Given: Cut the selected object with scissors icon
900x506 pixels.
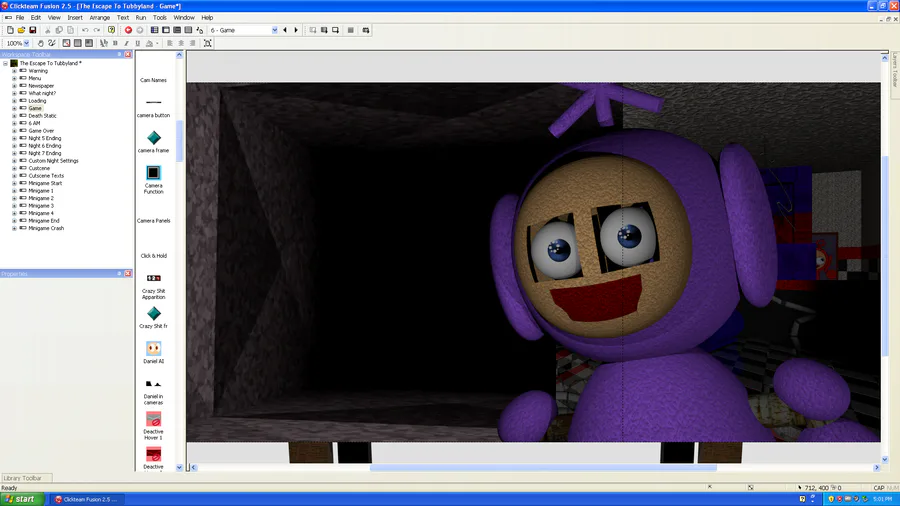Looking at the screenshot, I should pyautogui.click(x=48, y=30).
